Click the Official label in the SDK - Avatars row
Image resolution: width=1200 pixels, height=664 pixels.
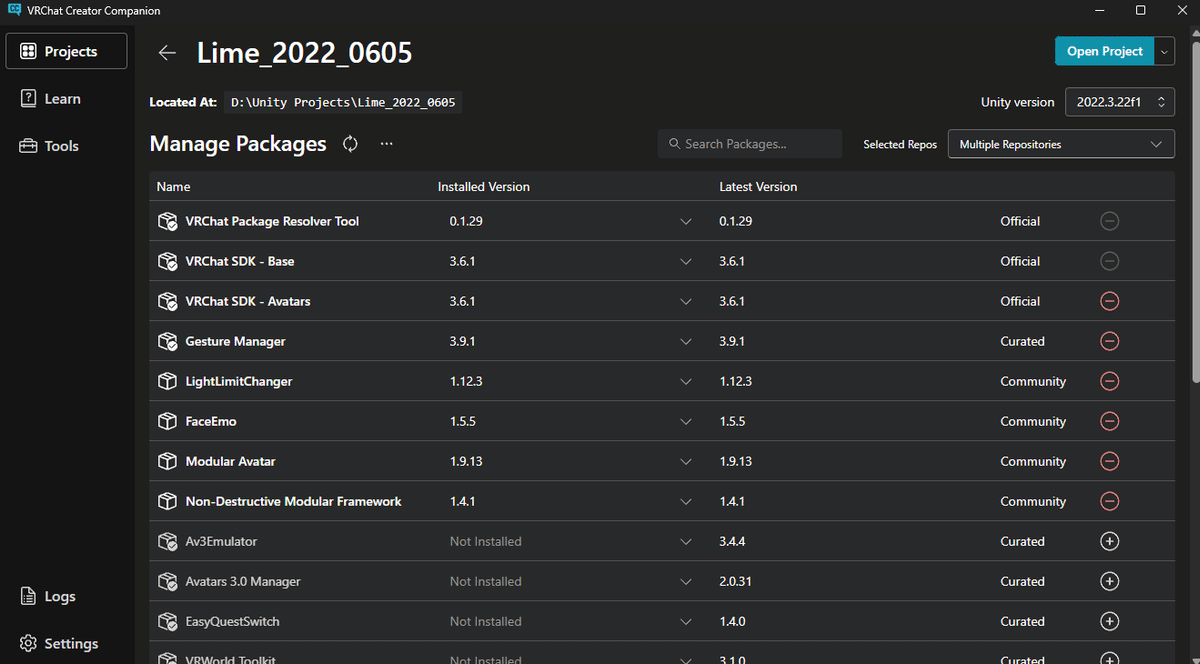click(x=1020, y=301)
